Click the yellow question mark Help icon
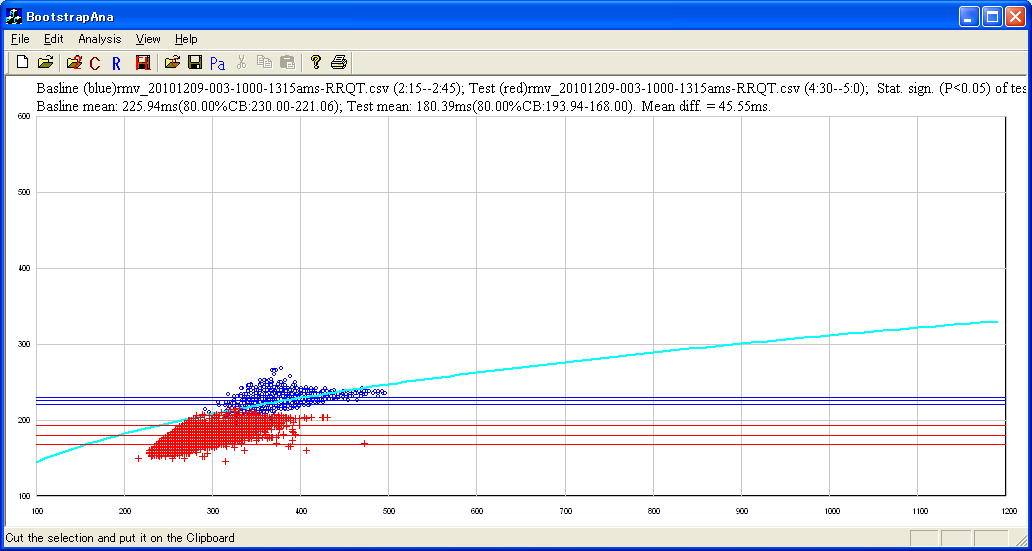This screenshot has width=1032, height=551. [316, 63]
